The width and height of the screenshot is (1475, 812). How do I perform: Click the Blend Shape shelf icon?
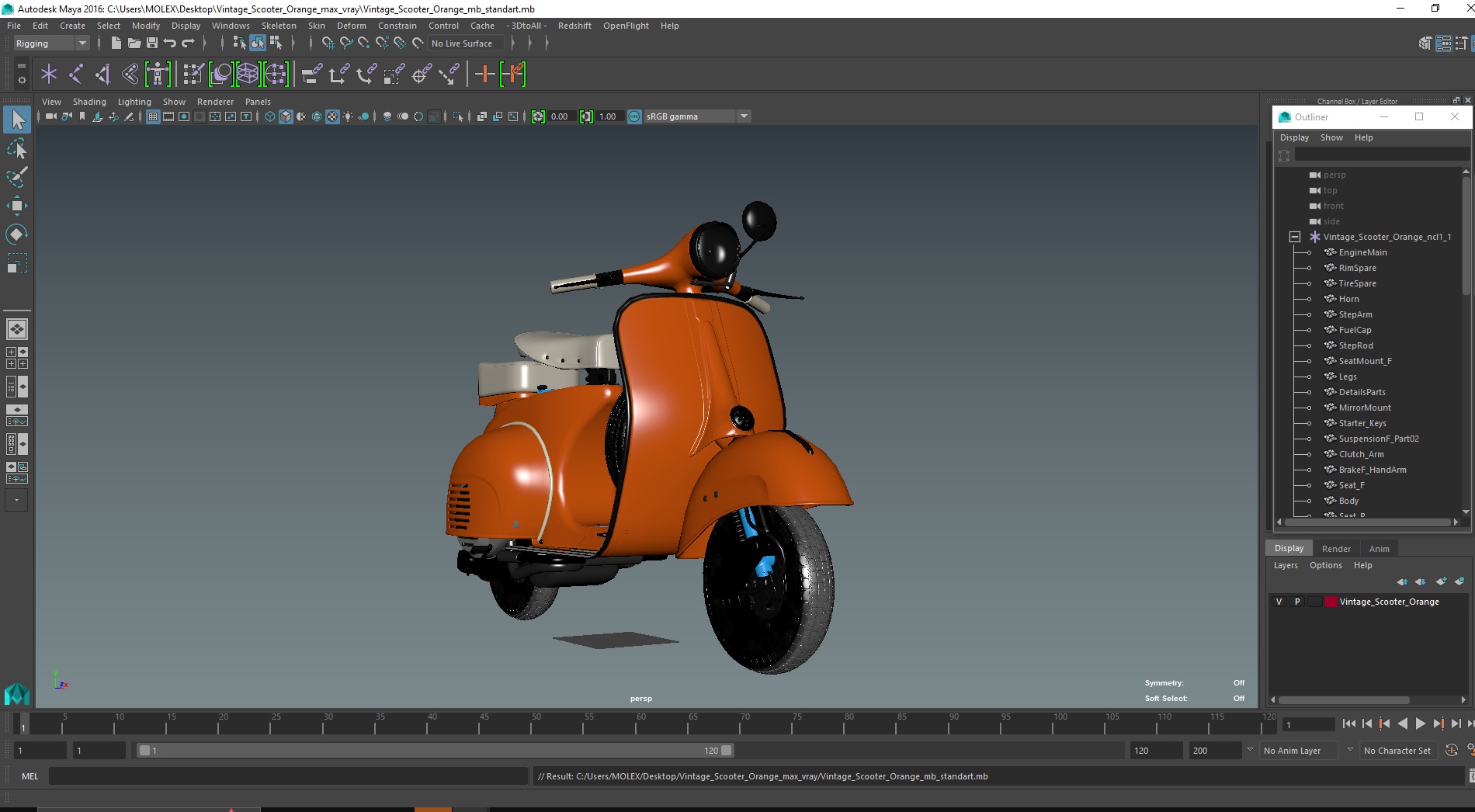(x=221, y=75)
